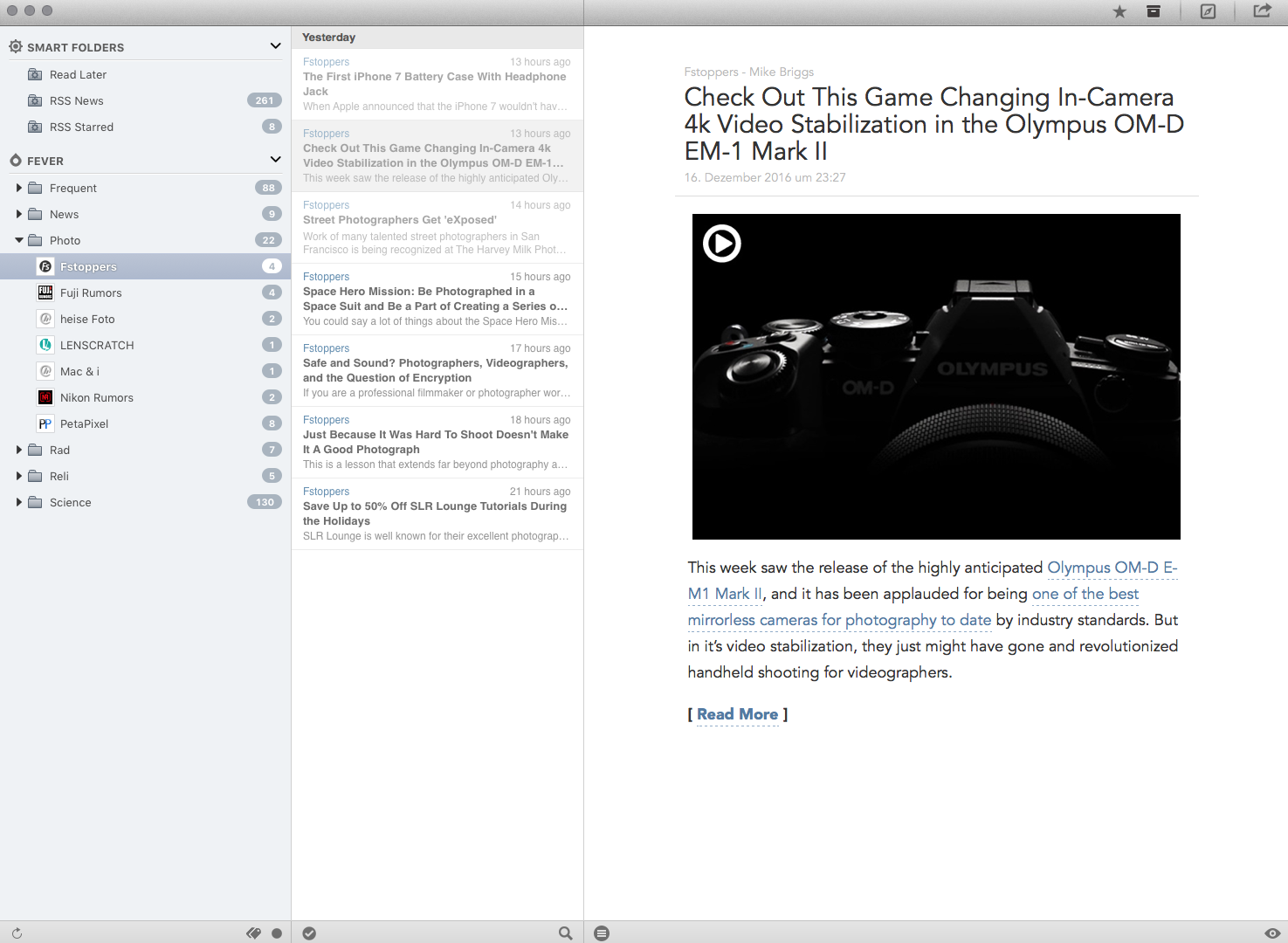
Task: Click the Frequent 88 count badge
Action: pos(268,188)
